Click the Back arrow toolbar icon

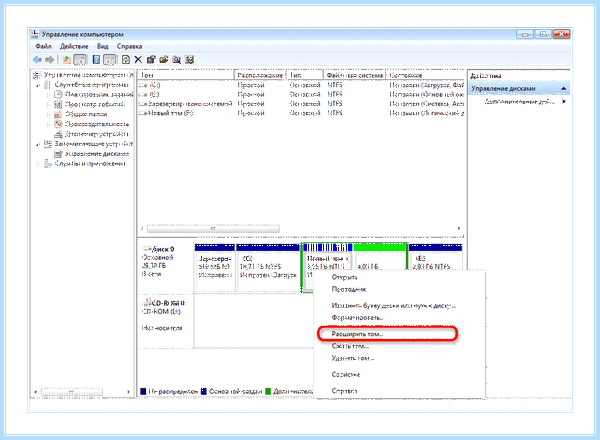pos(37,60)
